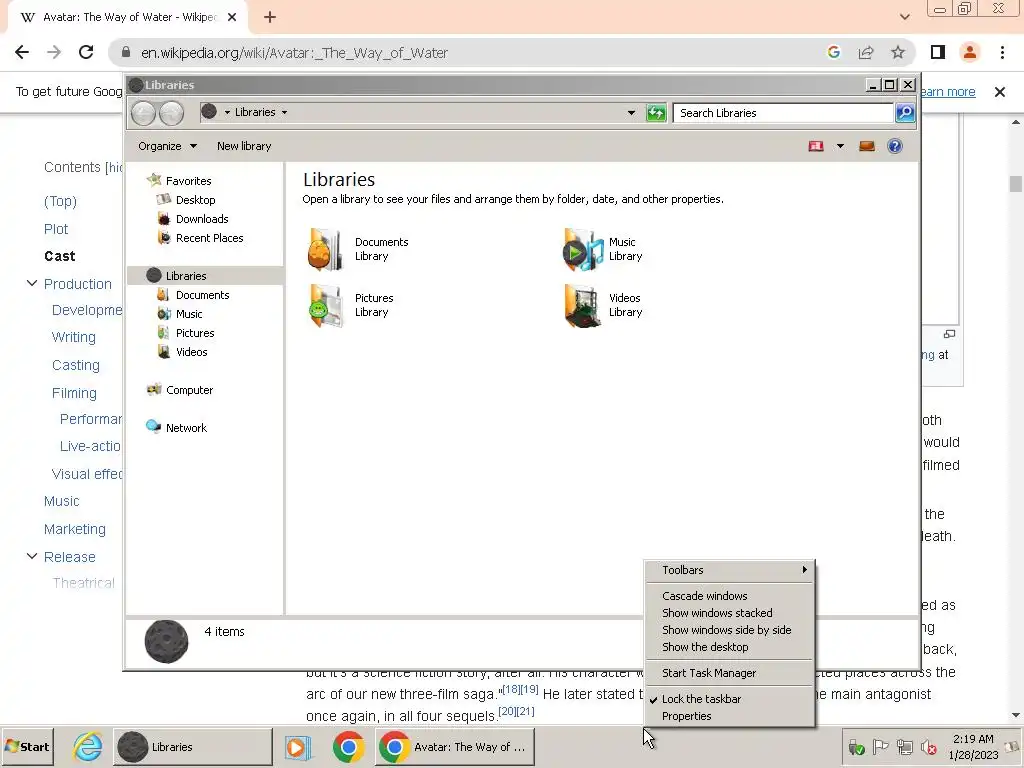This screenshot has width=1024, height=768.
Task: Reload the Chrome page
Action: pyautogui.click(x=86, y=53)
